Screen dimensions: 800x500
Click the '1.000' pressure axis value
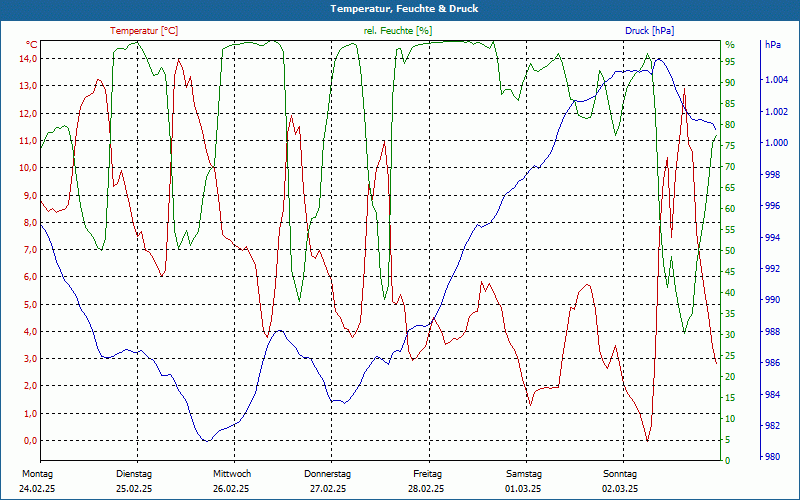coord(777,143)
